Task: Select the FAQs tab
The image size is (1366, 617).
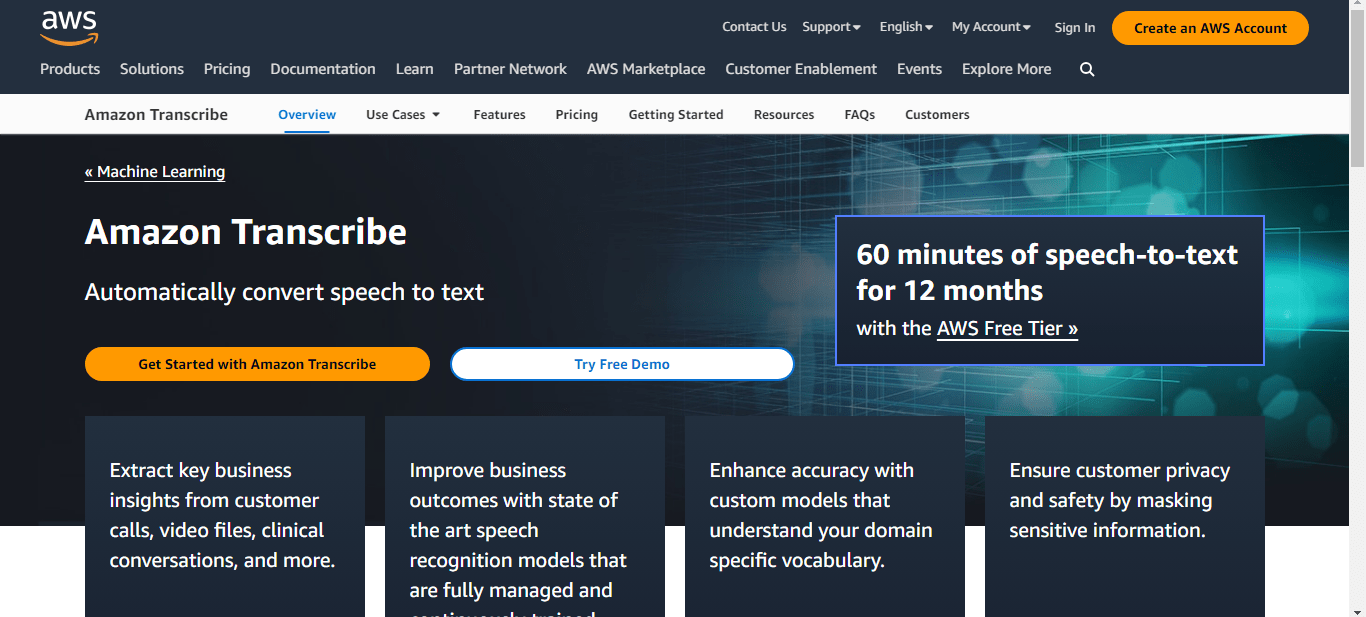Action: coord(860,114)
